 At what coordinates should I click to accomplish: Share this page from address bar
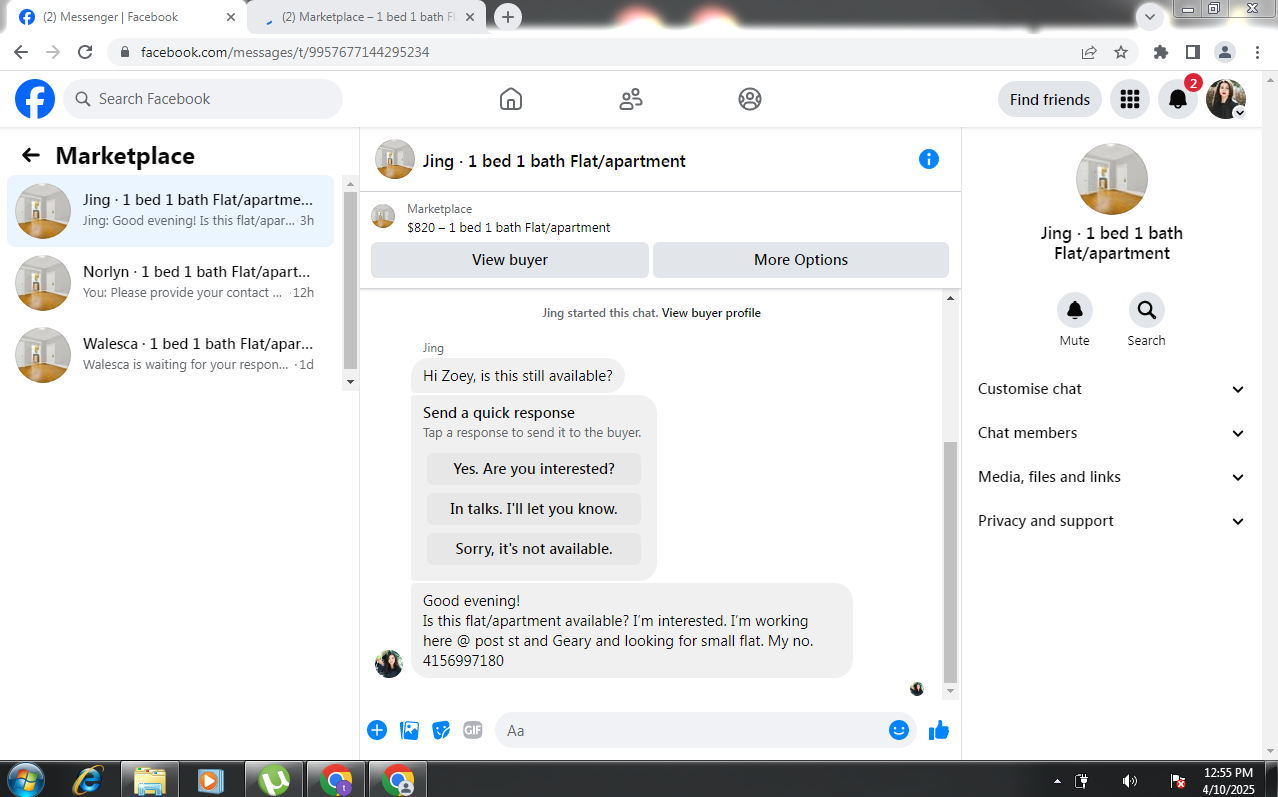coord(1089,52)
